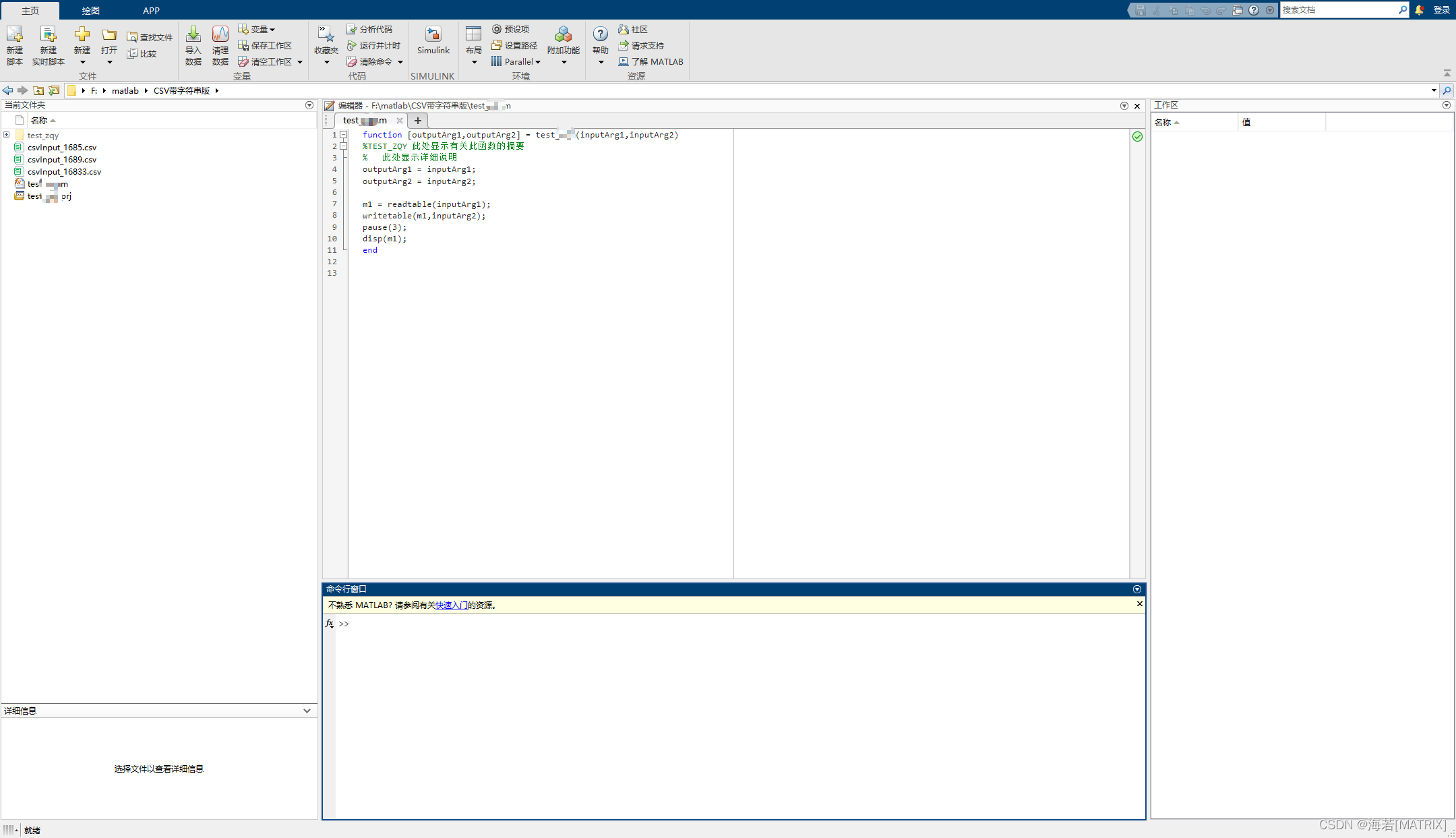Toggle the code fold marker on line 2

(343, 146)
